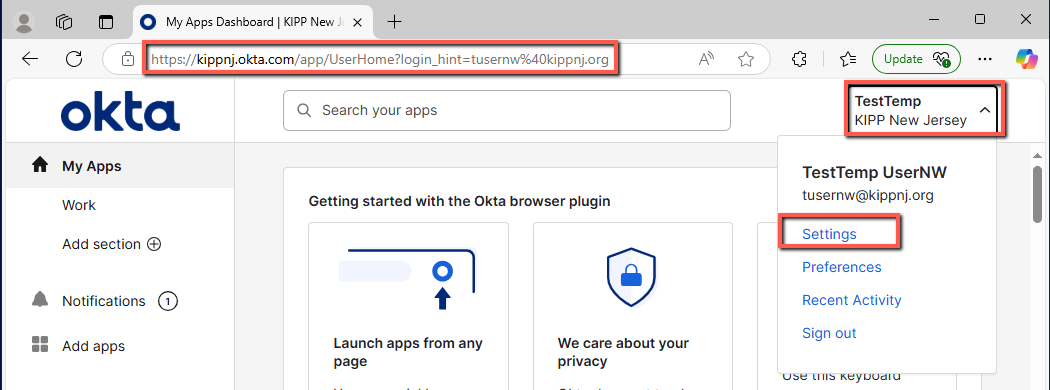Click the notifications count badge 1
The image size is (1050, 390).
167,302
